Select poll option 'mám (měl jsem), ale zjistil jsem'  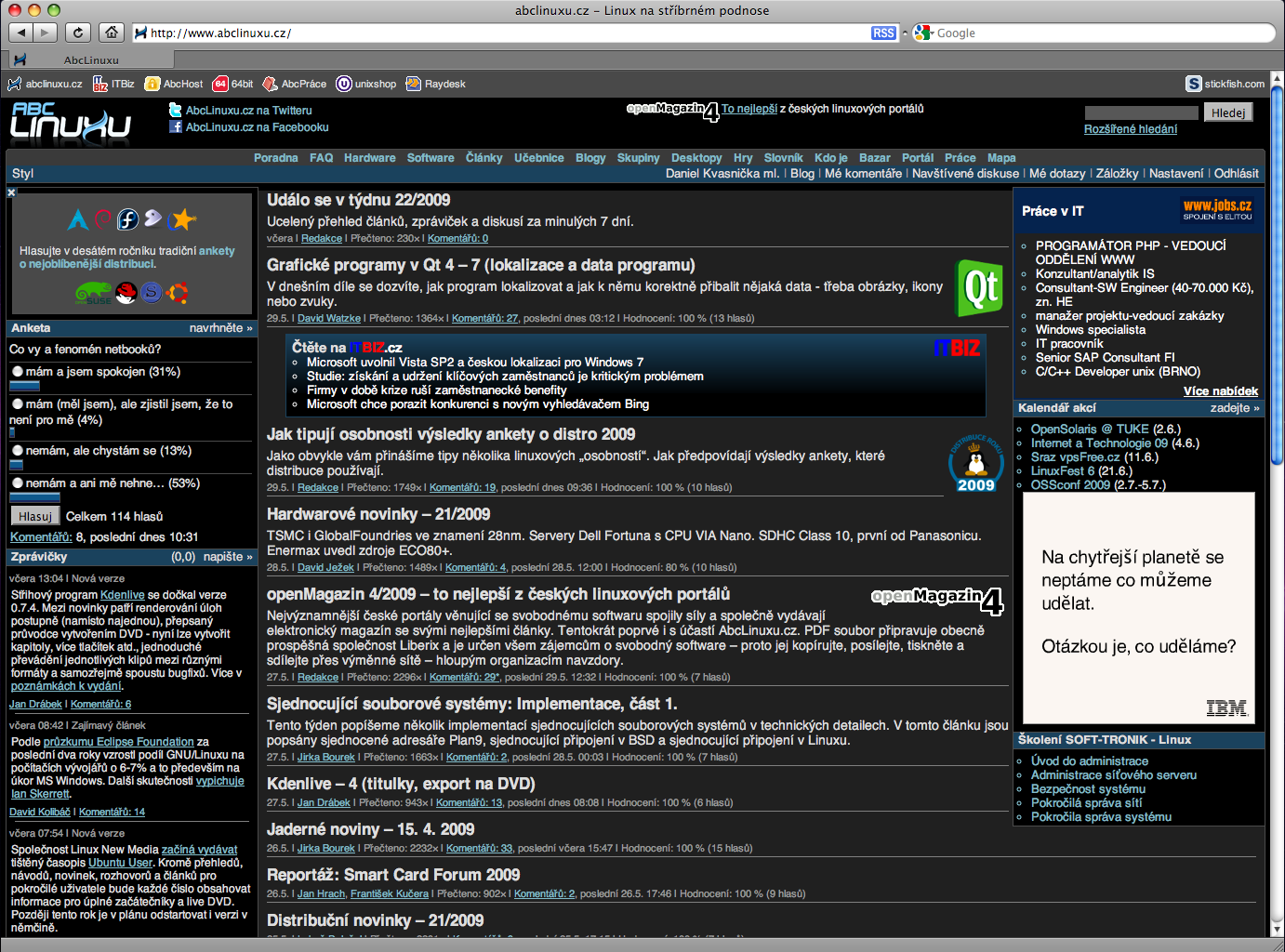(18, 404)
